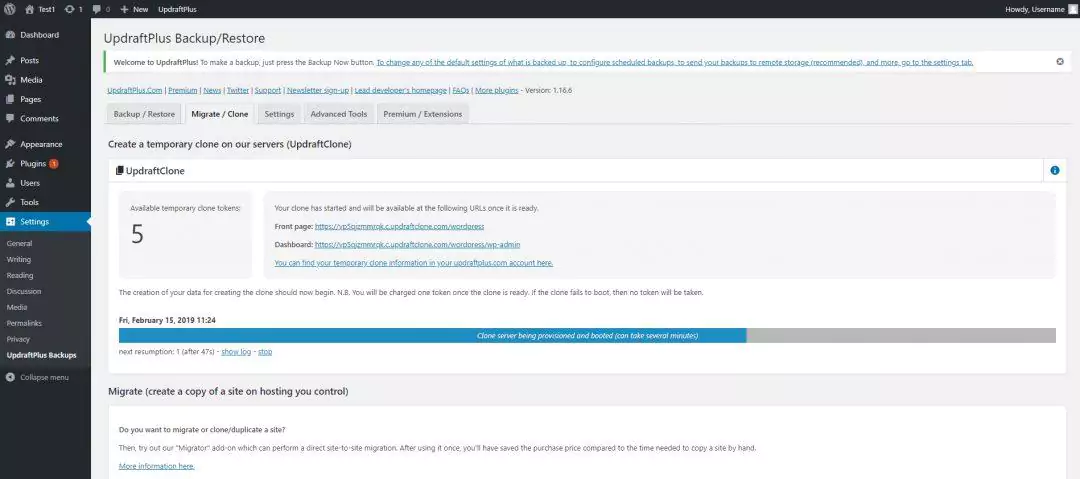Click UpdraftClone info icon
The height and width of the screenshot is (479, 1080).
point(1055,170)
